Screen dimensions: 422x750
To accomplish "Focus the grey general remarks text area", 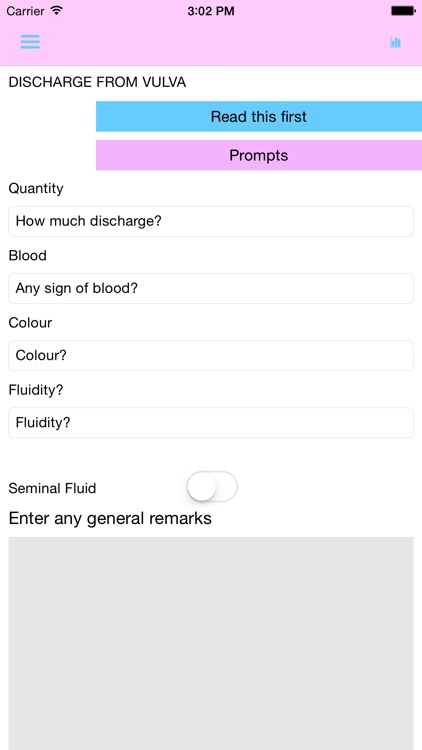I will click(x=211, y=643).
